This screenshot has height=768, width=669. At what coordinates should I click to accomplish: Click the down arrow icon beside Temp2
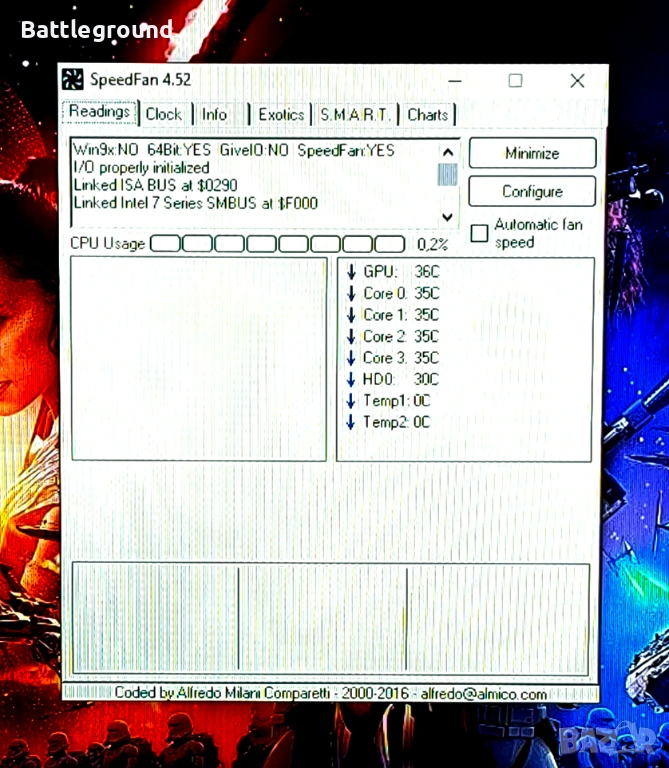(351, 422)
